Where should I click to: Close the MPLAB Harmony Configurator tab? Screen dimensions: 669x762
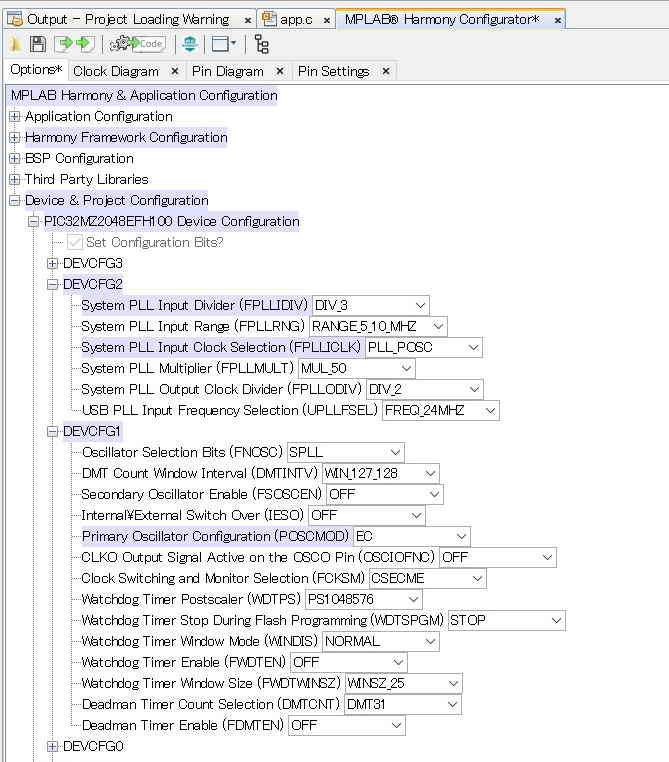[558, 20]
